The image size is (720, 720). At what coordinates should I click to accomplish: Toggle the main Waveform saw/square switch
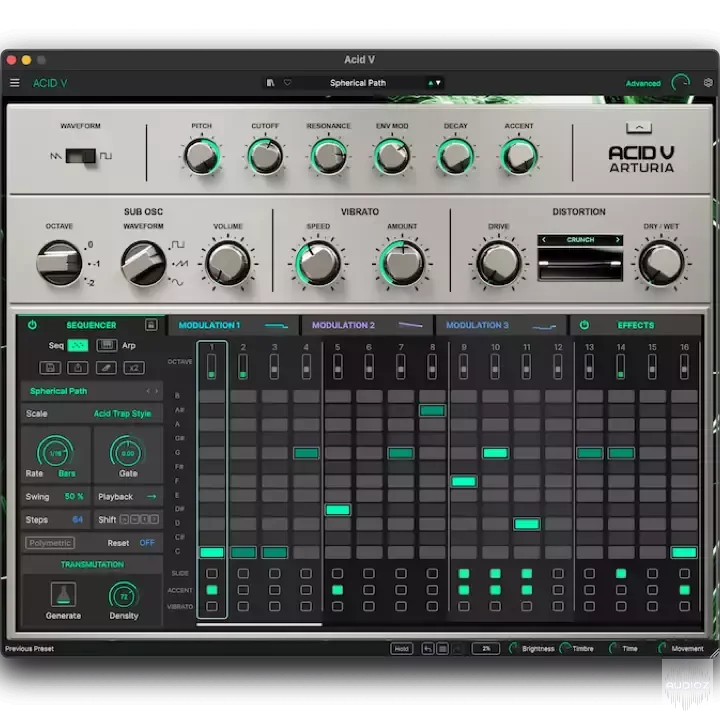pos(81,156)
